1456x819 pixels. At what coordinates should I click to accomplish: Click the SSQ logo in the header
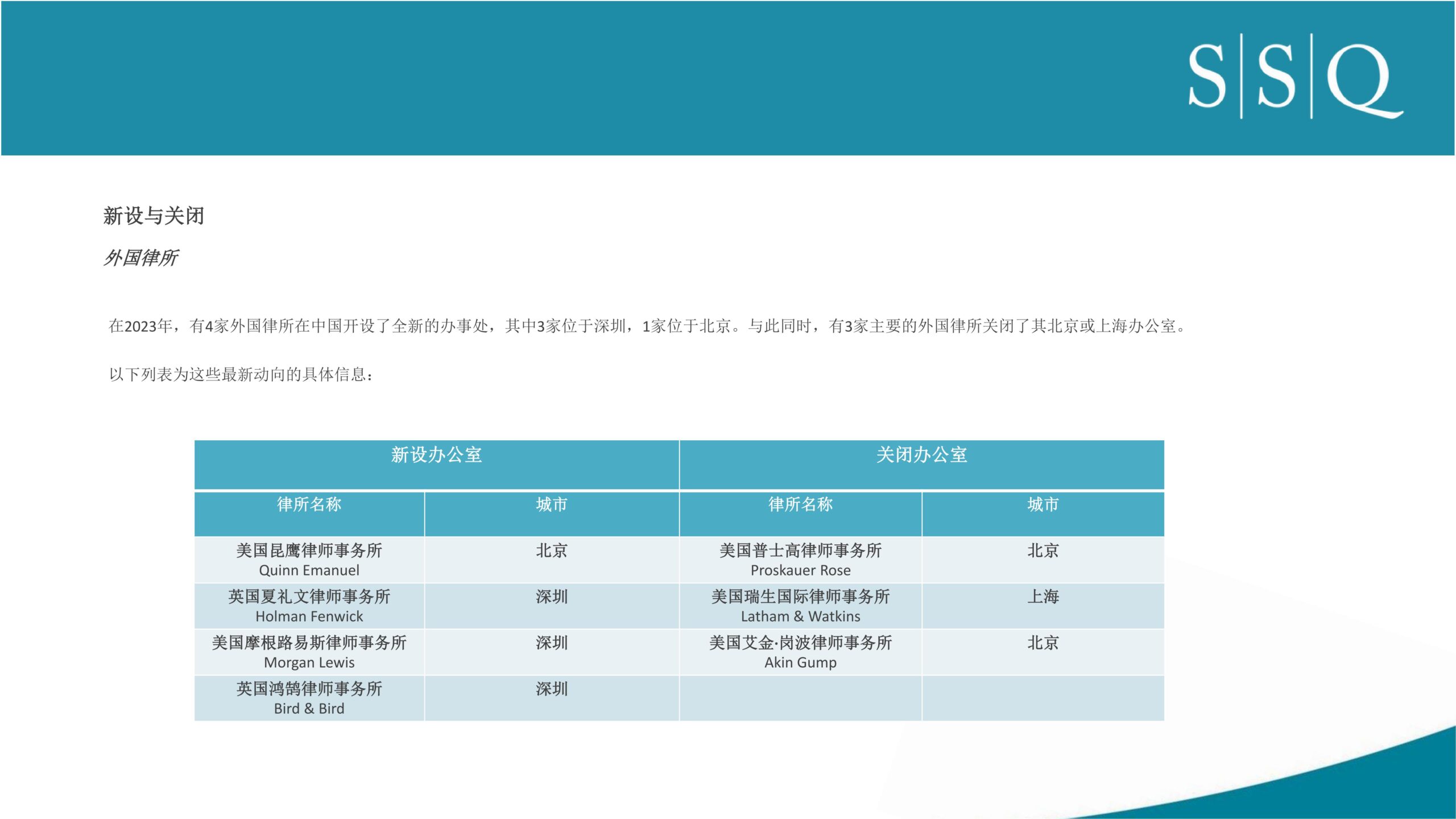(x=1295, y=76)
